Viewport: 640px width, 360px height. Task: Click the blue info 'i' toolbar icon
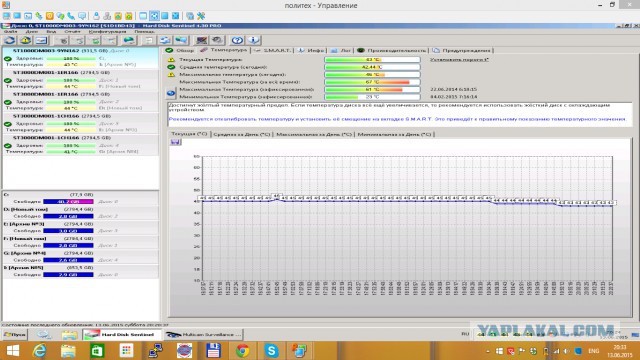coord(253,40)
